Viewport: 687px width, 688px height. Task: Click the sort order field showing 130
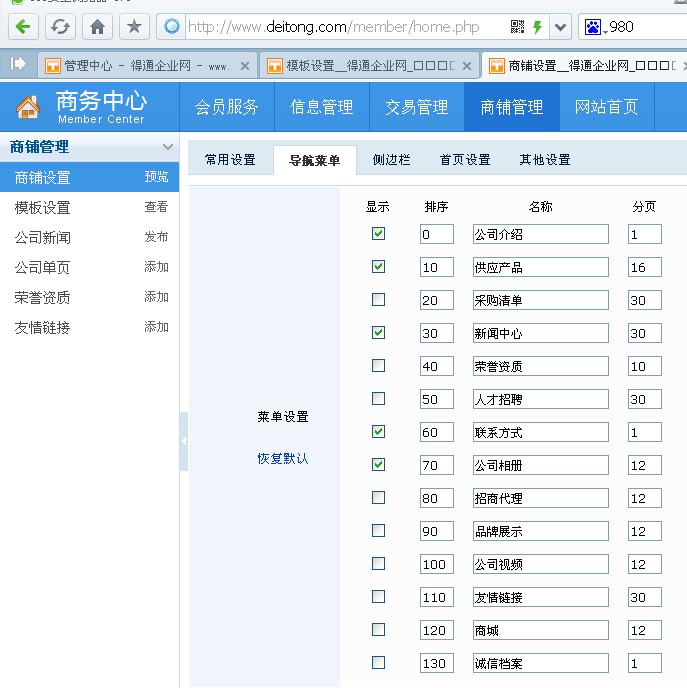437,663
